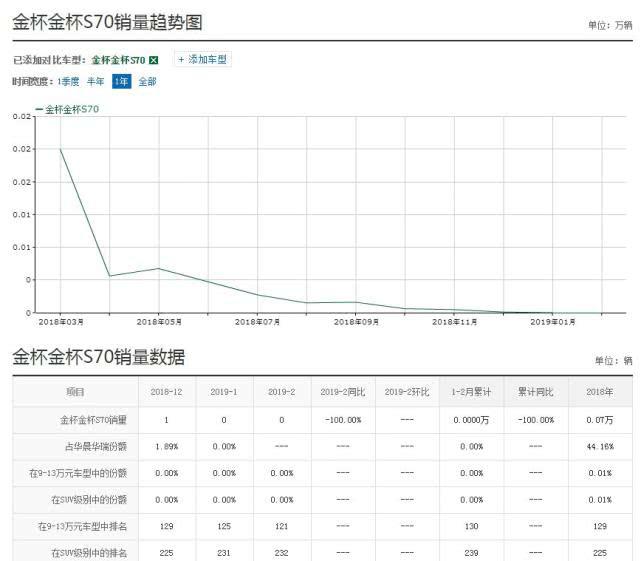Click the 44.16% share cell
The width and height of the screenshot is (641, 561).
click(x=600, y=447)
